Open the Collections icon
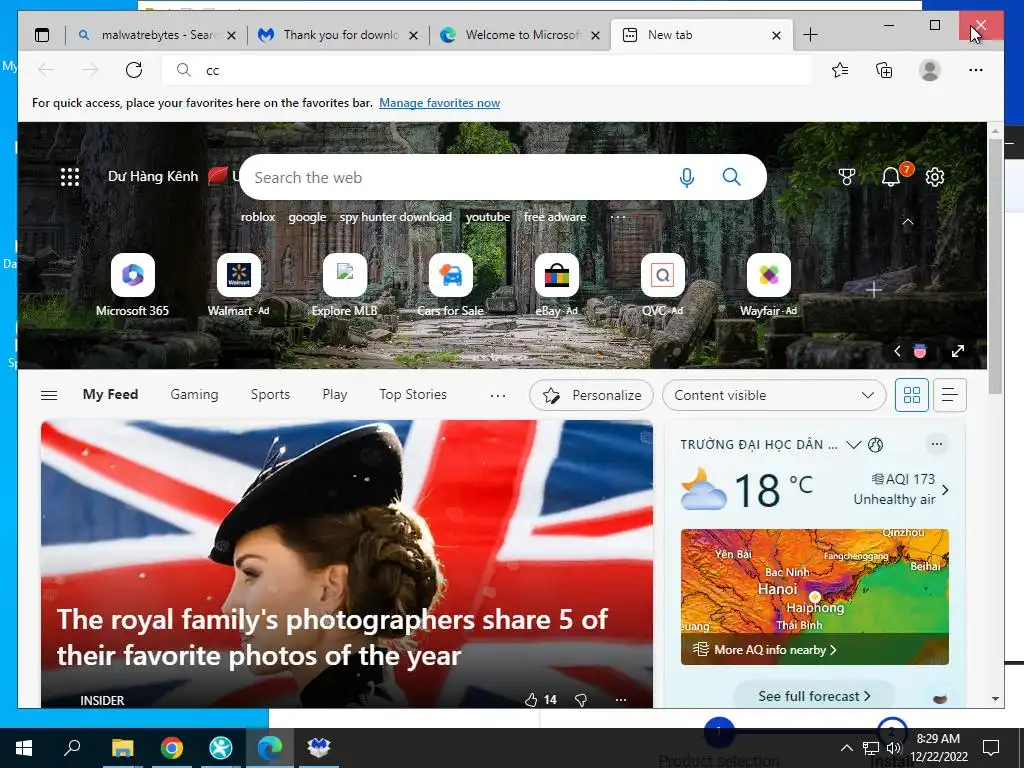 [884, 70]
